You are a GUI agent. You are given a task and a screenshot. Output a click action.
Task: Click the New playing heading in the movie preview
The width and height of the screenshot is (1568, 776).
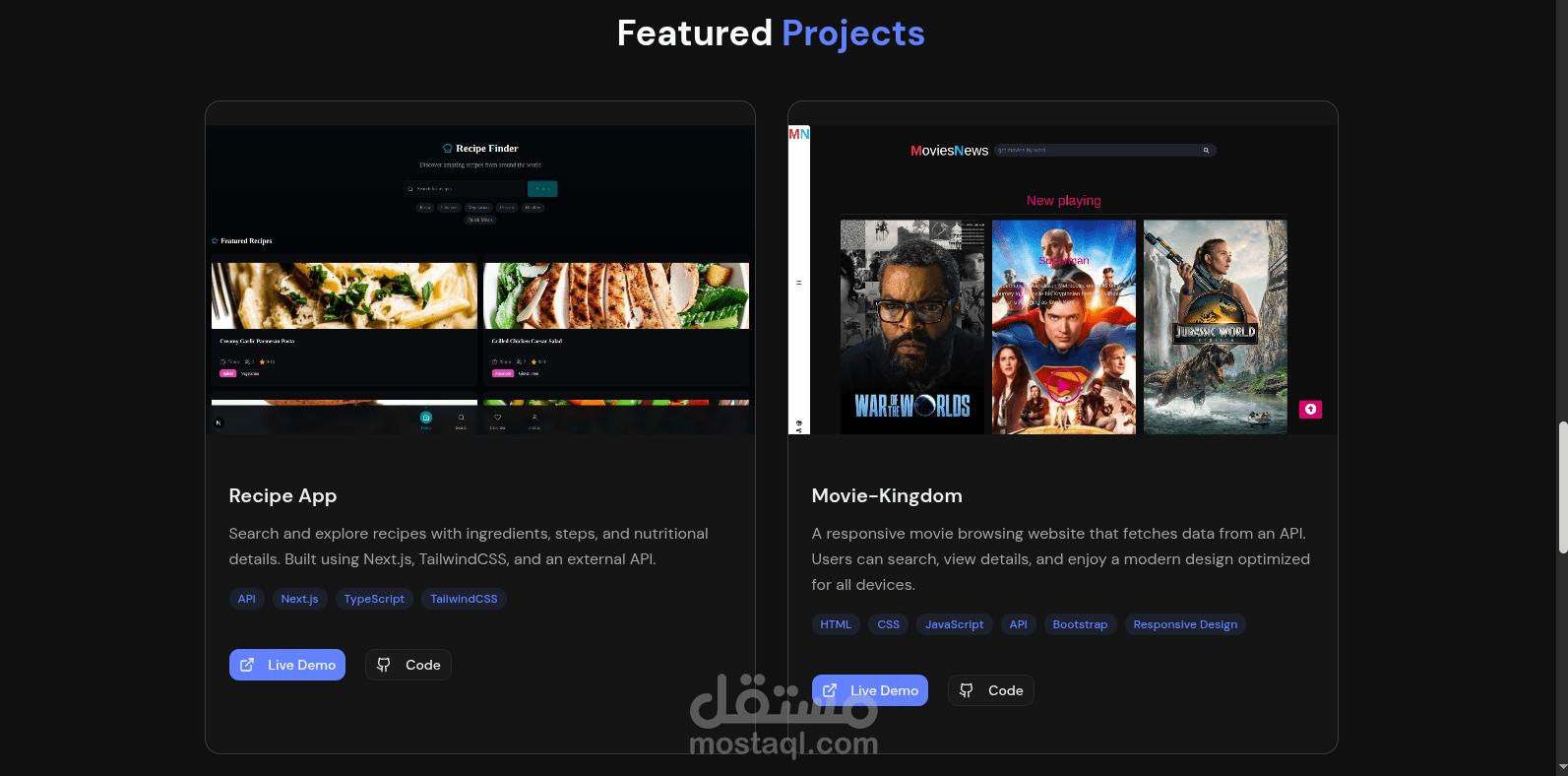tap(1064, 200)
